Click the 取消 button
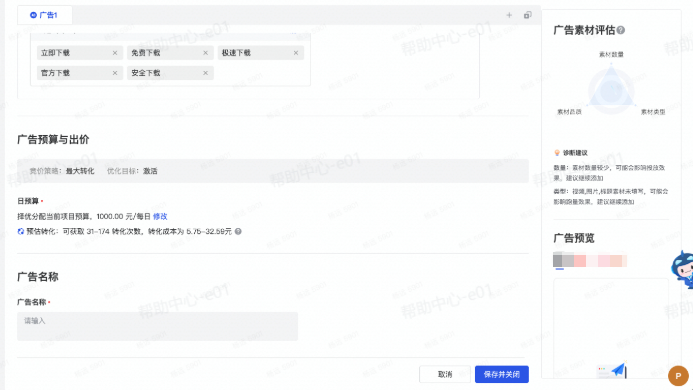Viewport: 693px width, 390px height. click(x=445, y=374)
